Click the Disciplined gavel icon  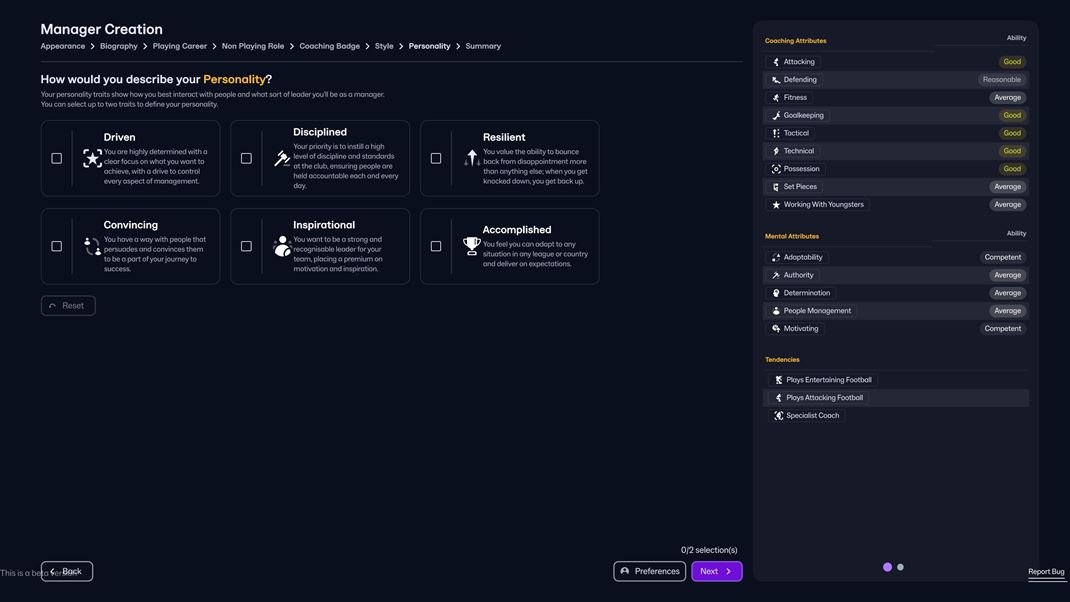[282, 158]
